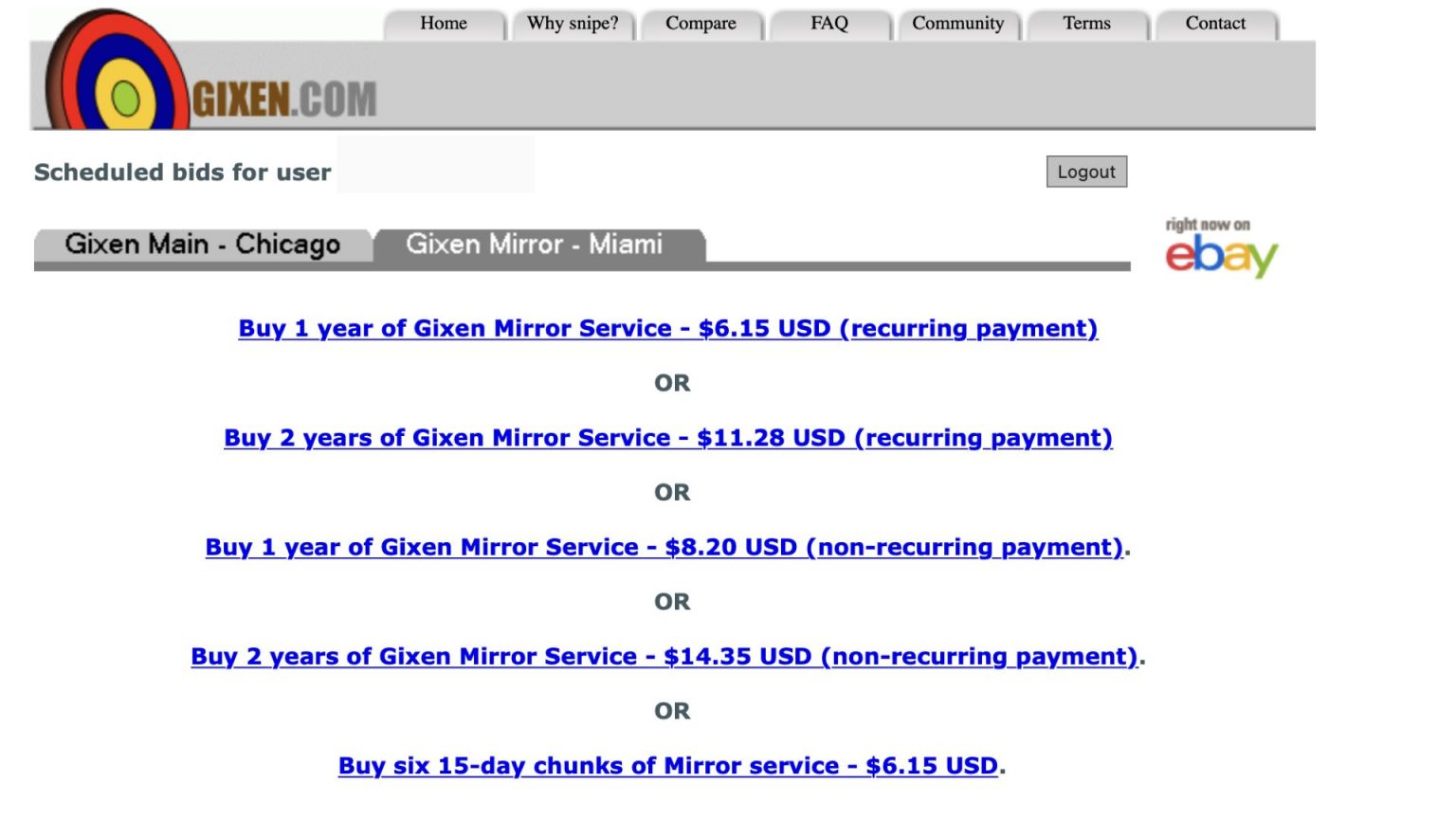Click the blank username box after heading

435,165
